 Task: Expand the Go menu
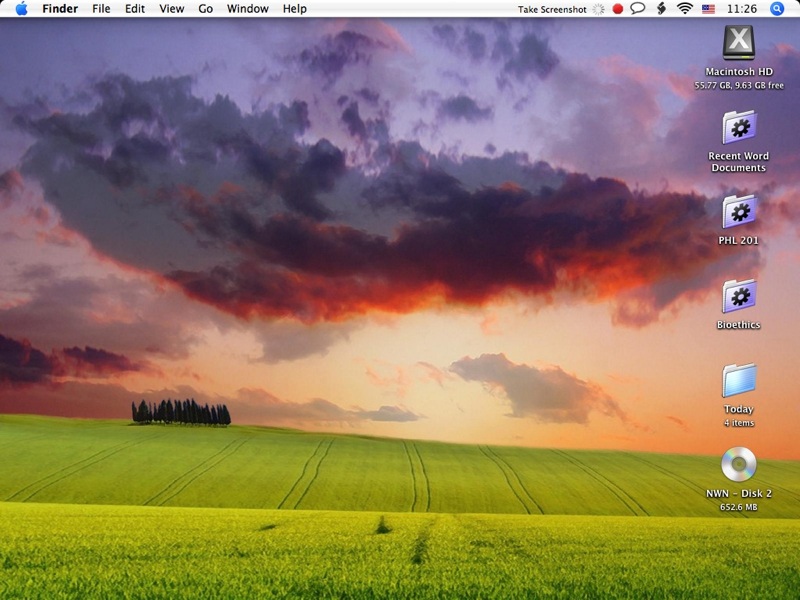[x=206, y=9]
